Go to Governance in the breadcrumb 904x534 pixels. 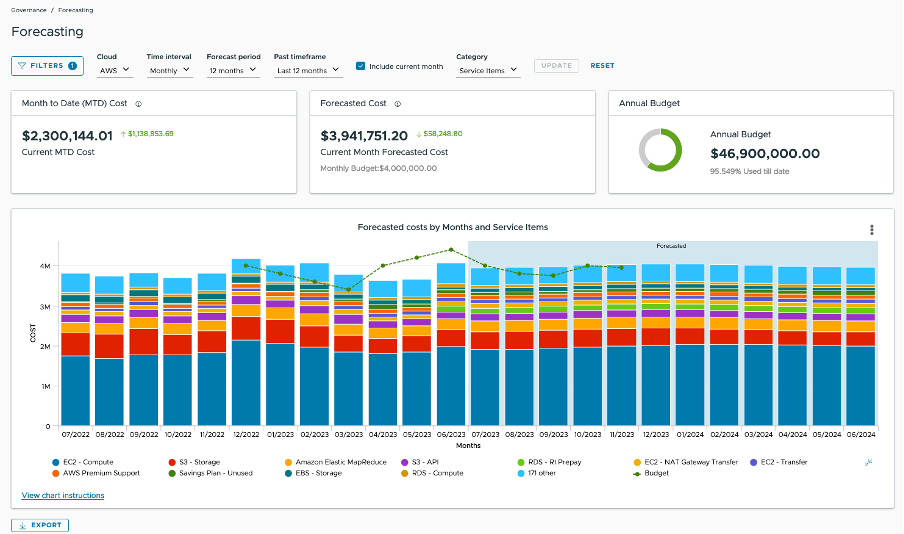29,10
